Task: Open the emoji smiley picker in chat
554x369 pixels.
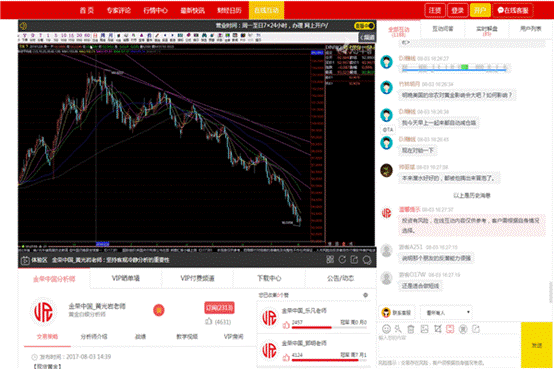Action: 387,329
